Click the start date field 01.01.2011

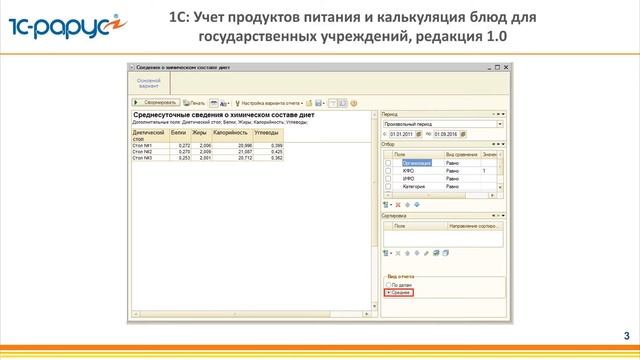402,134
